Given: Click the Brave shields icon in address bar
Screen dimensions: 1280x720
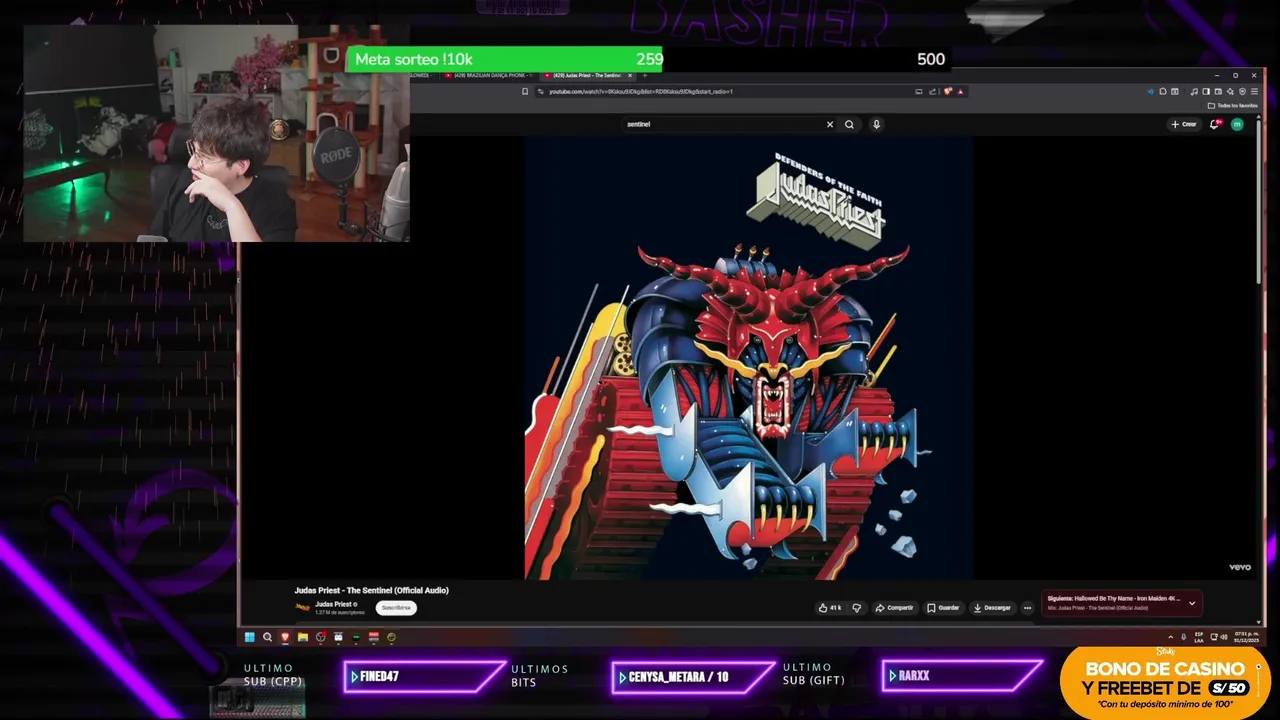Looking at the screenshot, I should tap(947, 91).
